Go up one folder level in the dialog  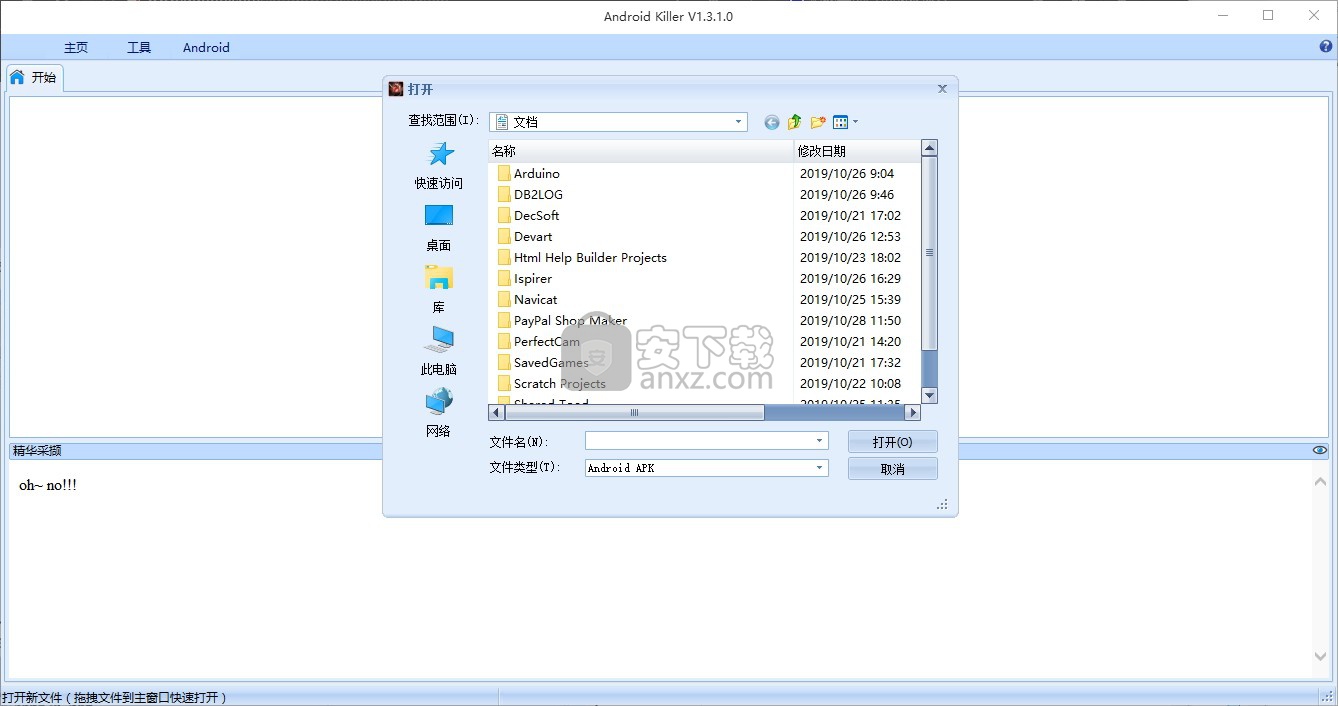coord(794,122)
